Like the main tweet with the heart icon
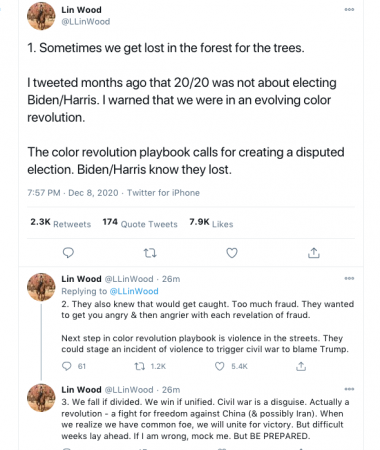380x450 pixels. [232, 253]
